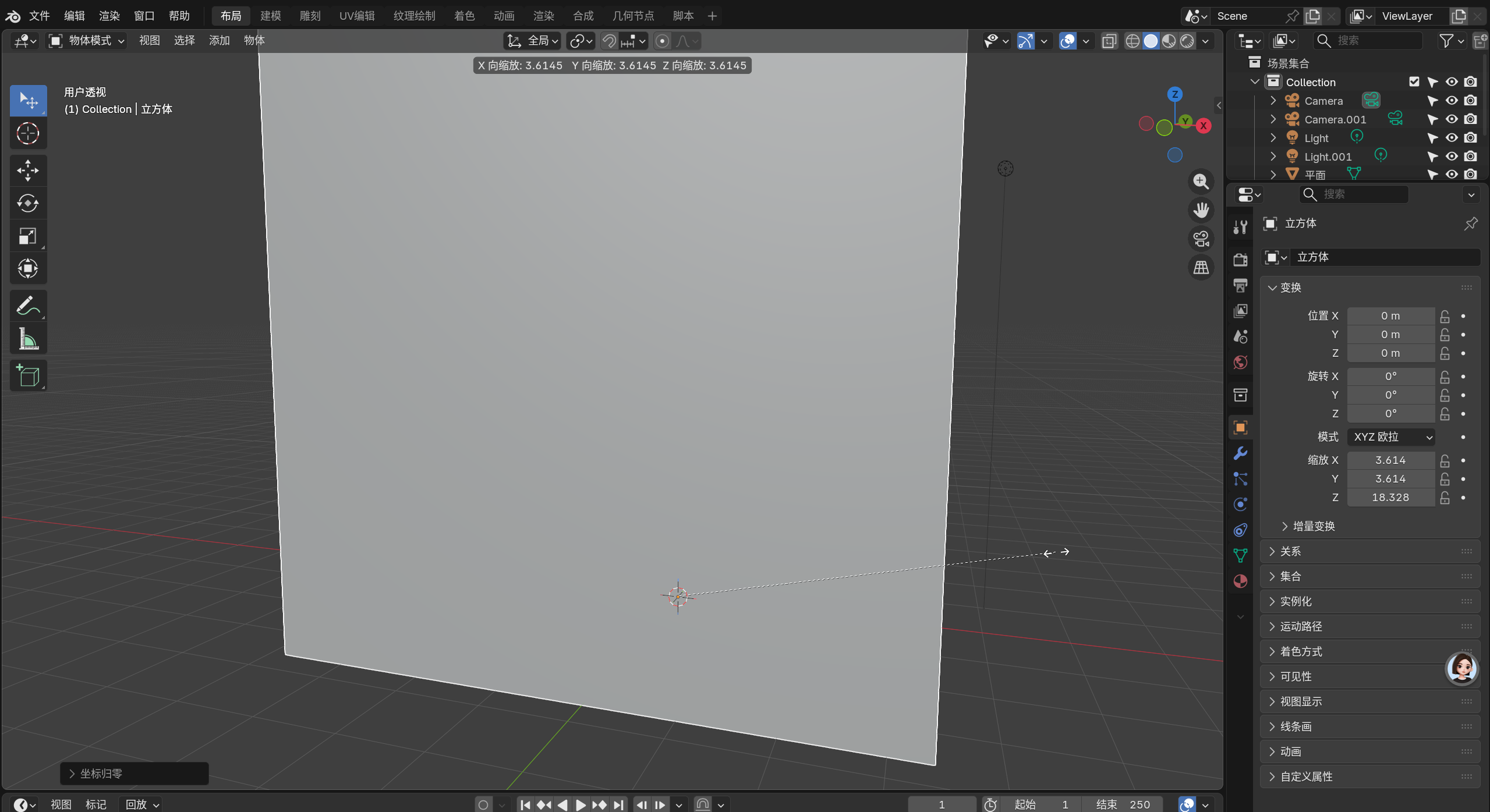The image size is (1490, 812).
Task: Select the Measure tool
Action: (27, 339)
